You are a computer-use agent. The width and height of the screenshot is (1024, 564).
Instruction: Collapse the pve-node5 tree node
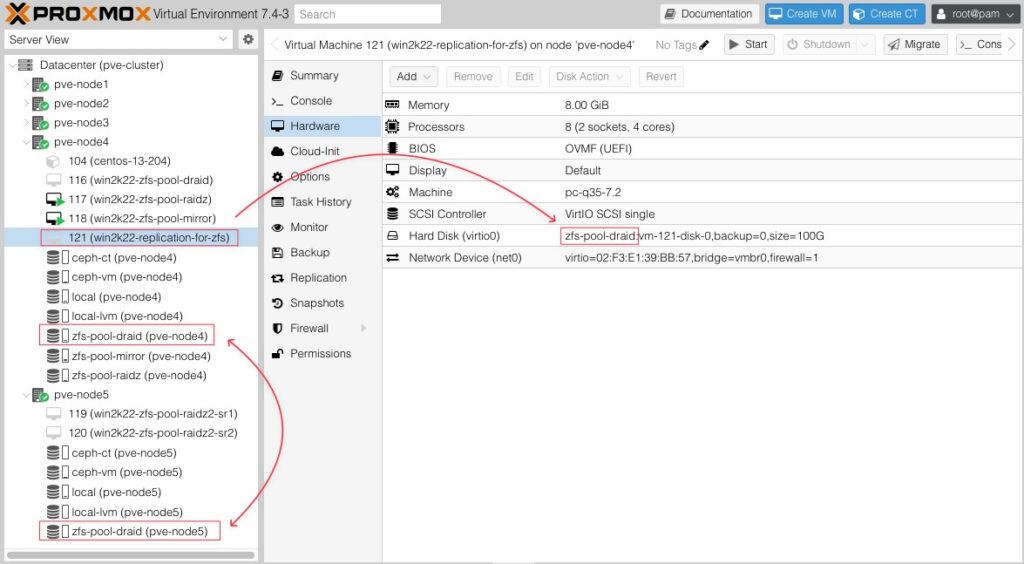[x=26, y=394]
